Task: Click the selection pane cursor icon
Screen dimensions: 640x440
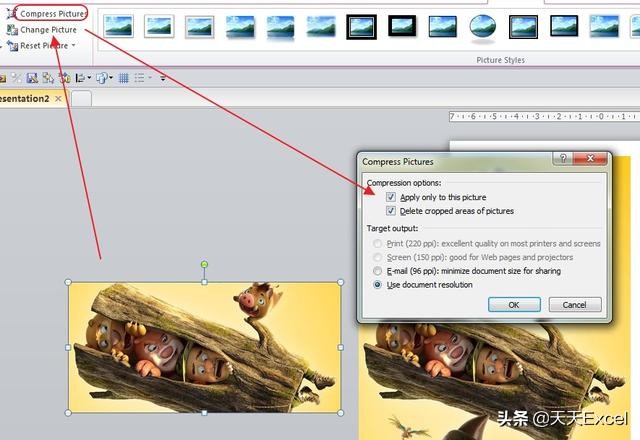Action: coord(49,78)
